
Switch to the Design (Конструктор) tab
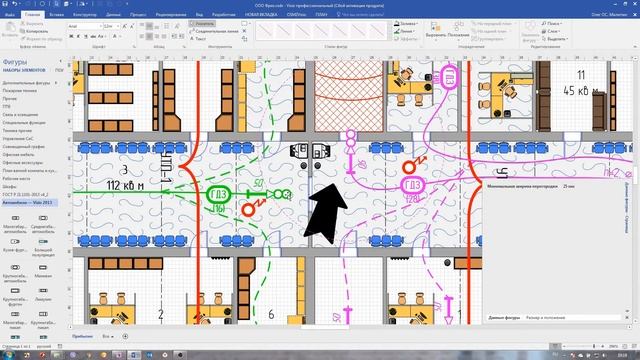tap(85, 15)
